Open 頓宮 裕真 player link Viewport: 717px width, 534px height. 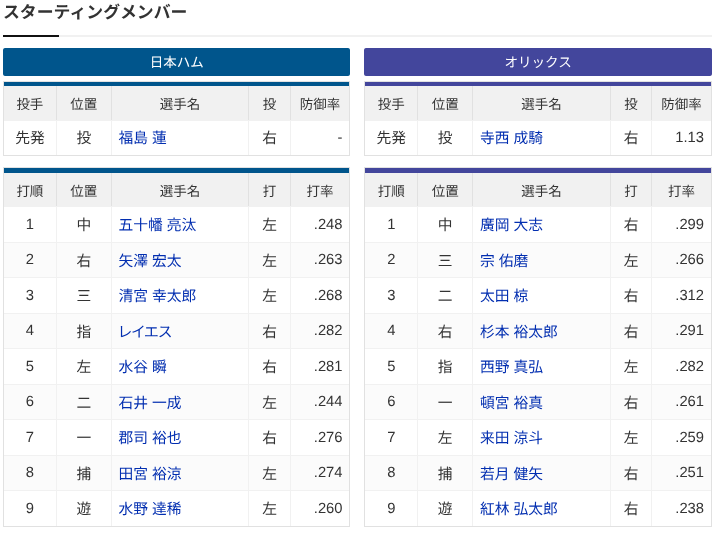[x=511, y=402]
